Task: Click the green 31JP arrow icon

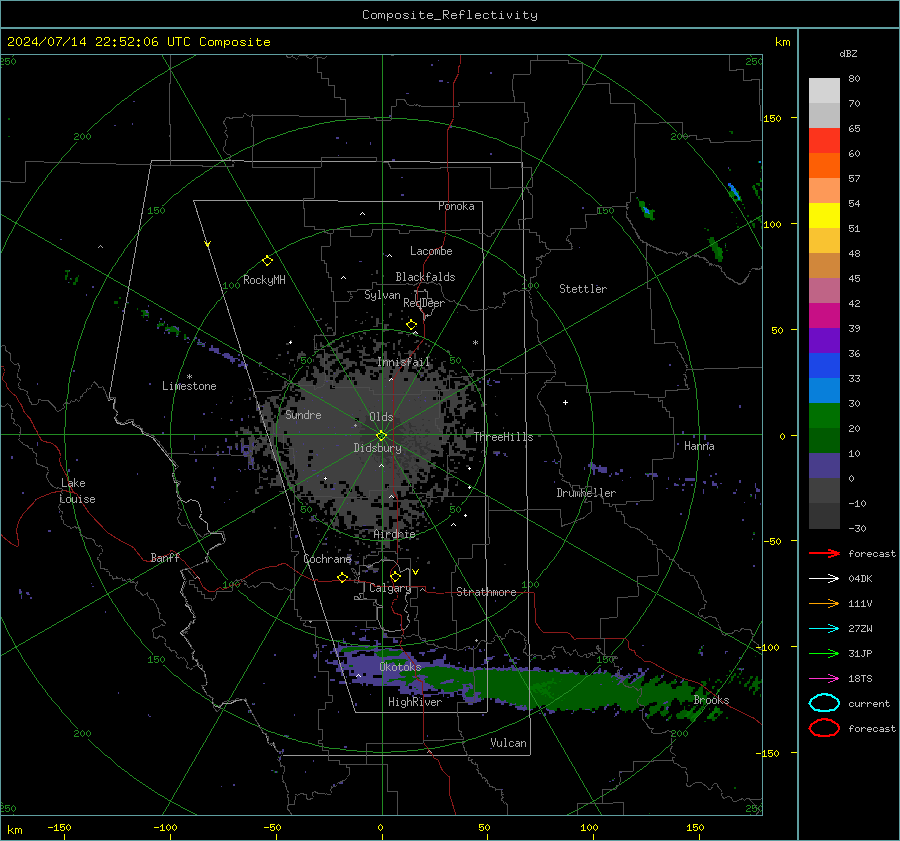Action: click(824, 653)
